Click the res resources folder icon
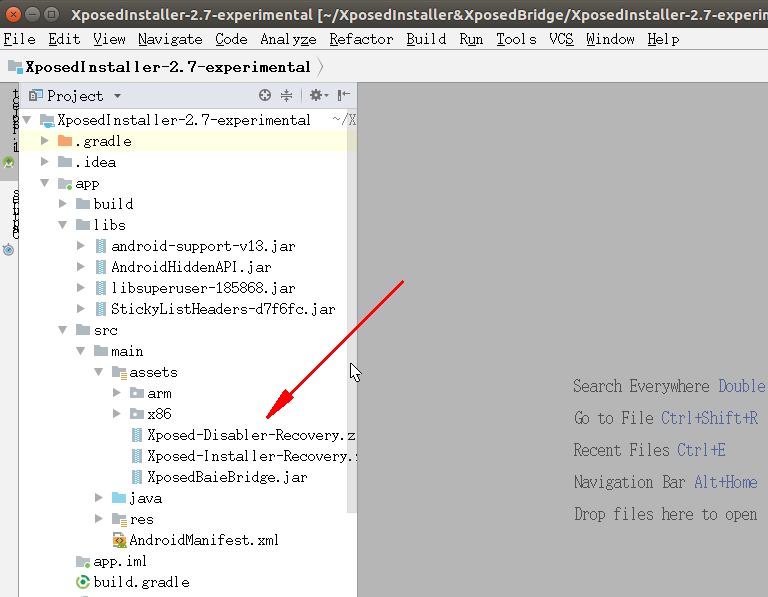 tap(120, 519)
